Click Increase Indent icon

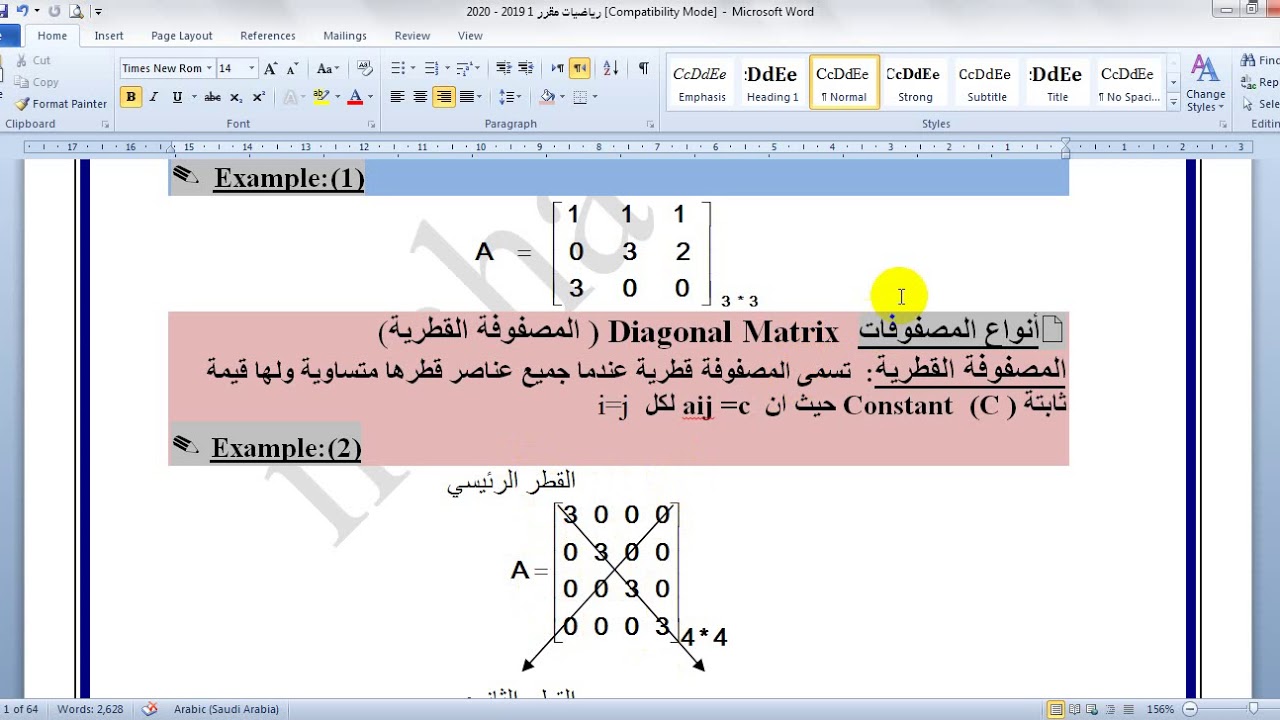click(x=526, y=68)
